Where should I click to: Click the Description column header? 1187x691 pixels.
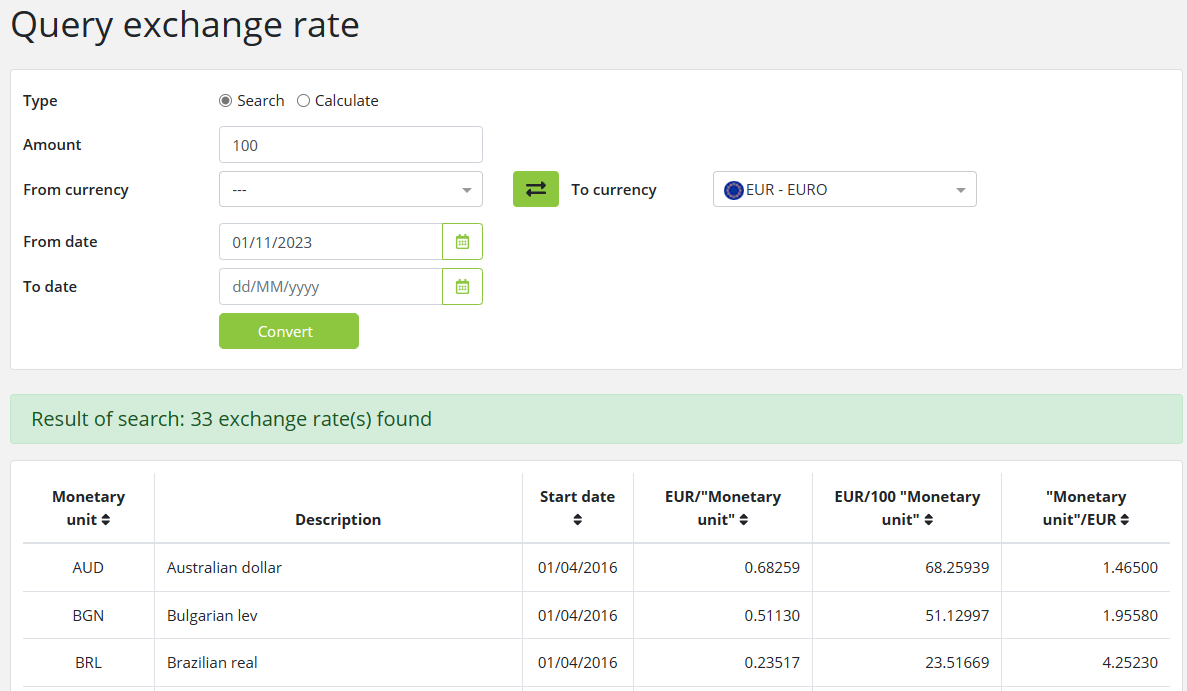338,520
